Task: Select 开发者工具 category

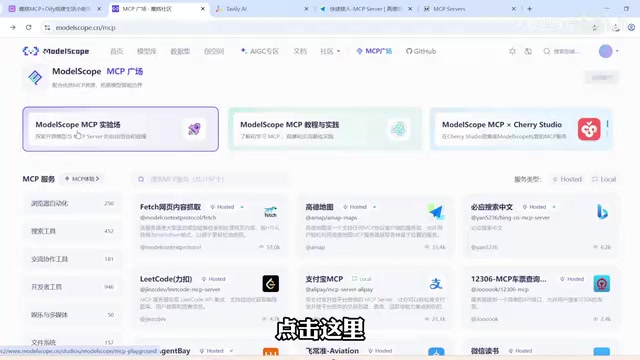Action: [72, 287]
